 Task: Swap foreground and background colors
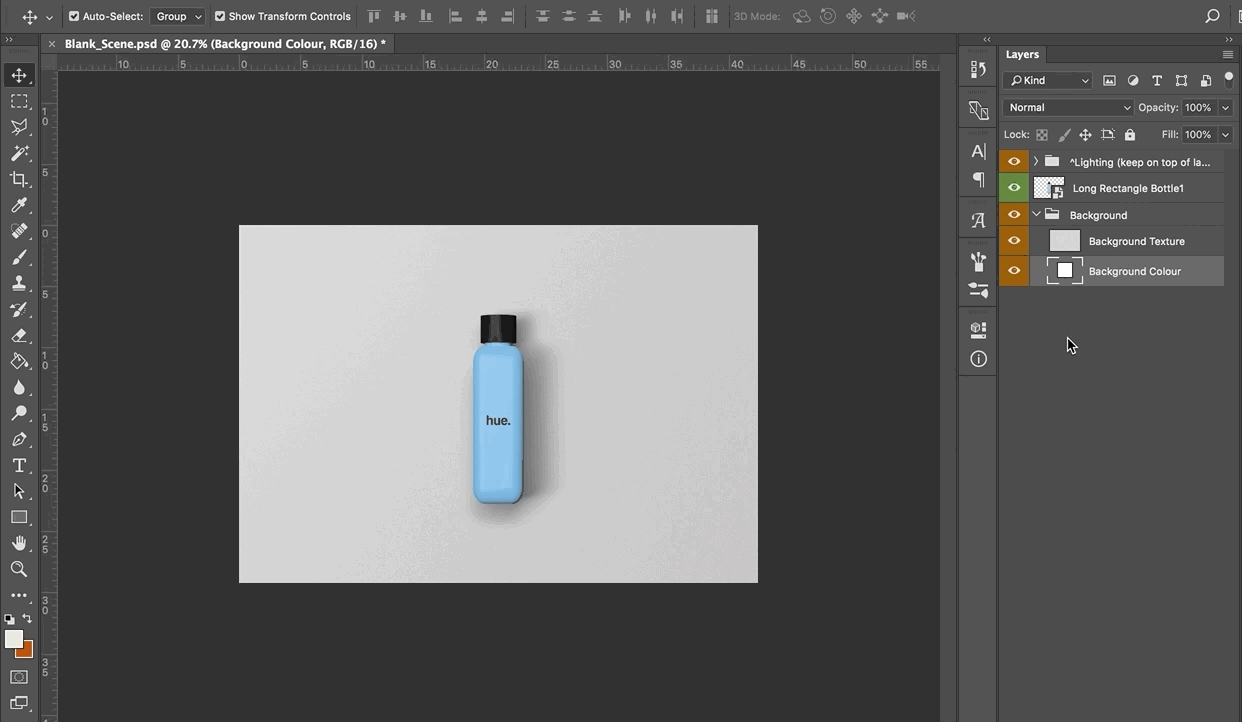click(27, 619)
